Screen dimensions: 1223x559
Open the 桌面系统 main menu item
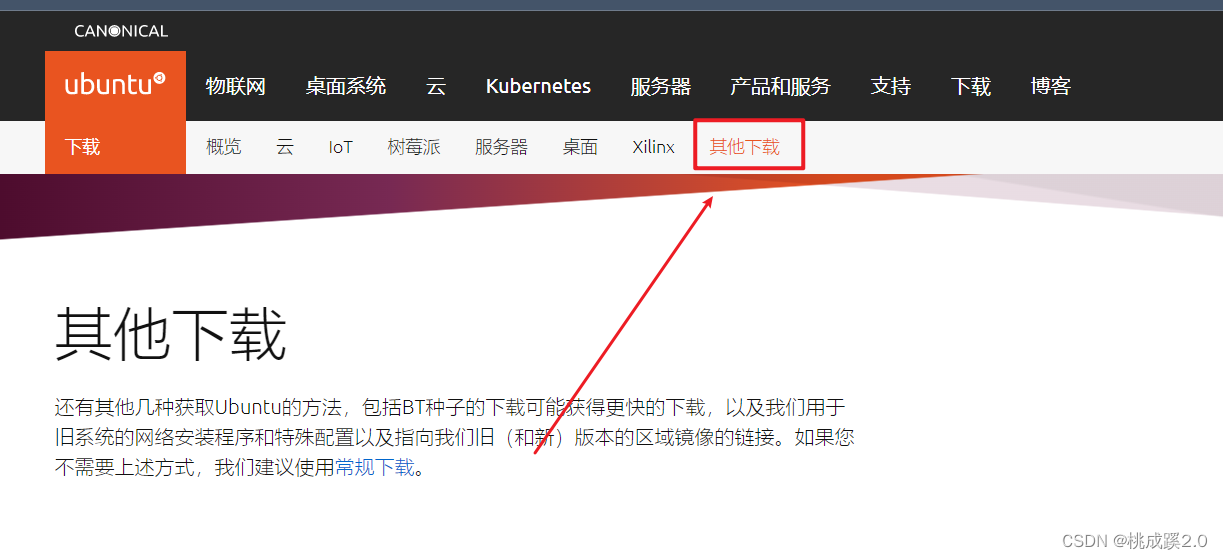(346, 86)
